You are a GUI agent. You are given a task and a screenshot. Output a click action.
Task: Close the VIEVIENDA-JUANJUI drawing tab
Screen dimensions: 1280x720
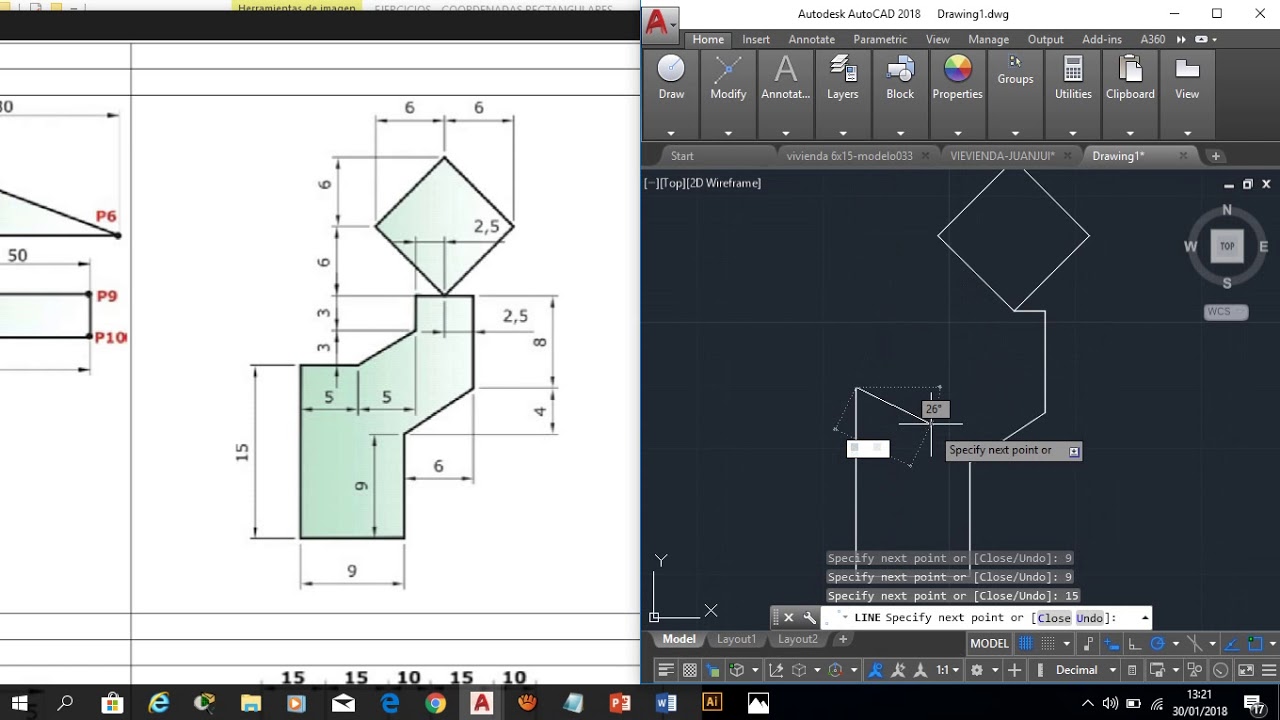tap(1067, 156)
